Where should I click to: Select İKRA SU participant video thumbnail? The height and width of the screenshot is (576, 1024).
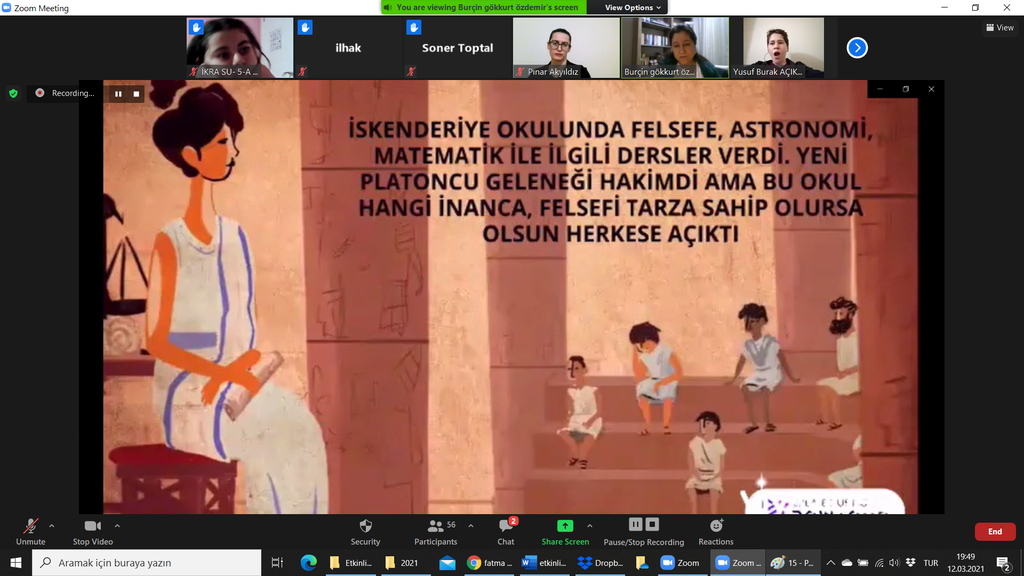(240, 48)
